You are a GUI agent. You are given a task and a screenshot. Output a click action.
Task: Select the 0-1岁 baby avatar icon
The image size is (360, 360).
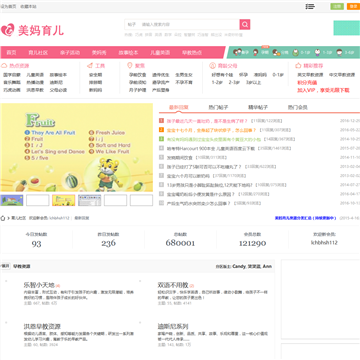(x=296, y=52)
